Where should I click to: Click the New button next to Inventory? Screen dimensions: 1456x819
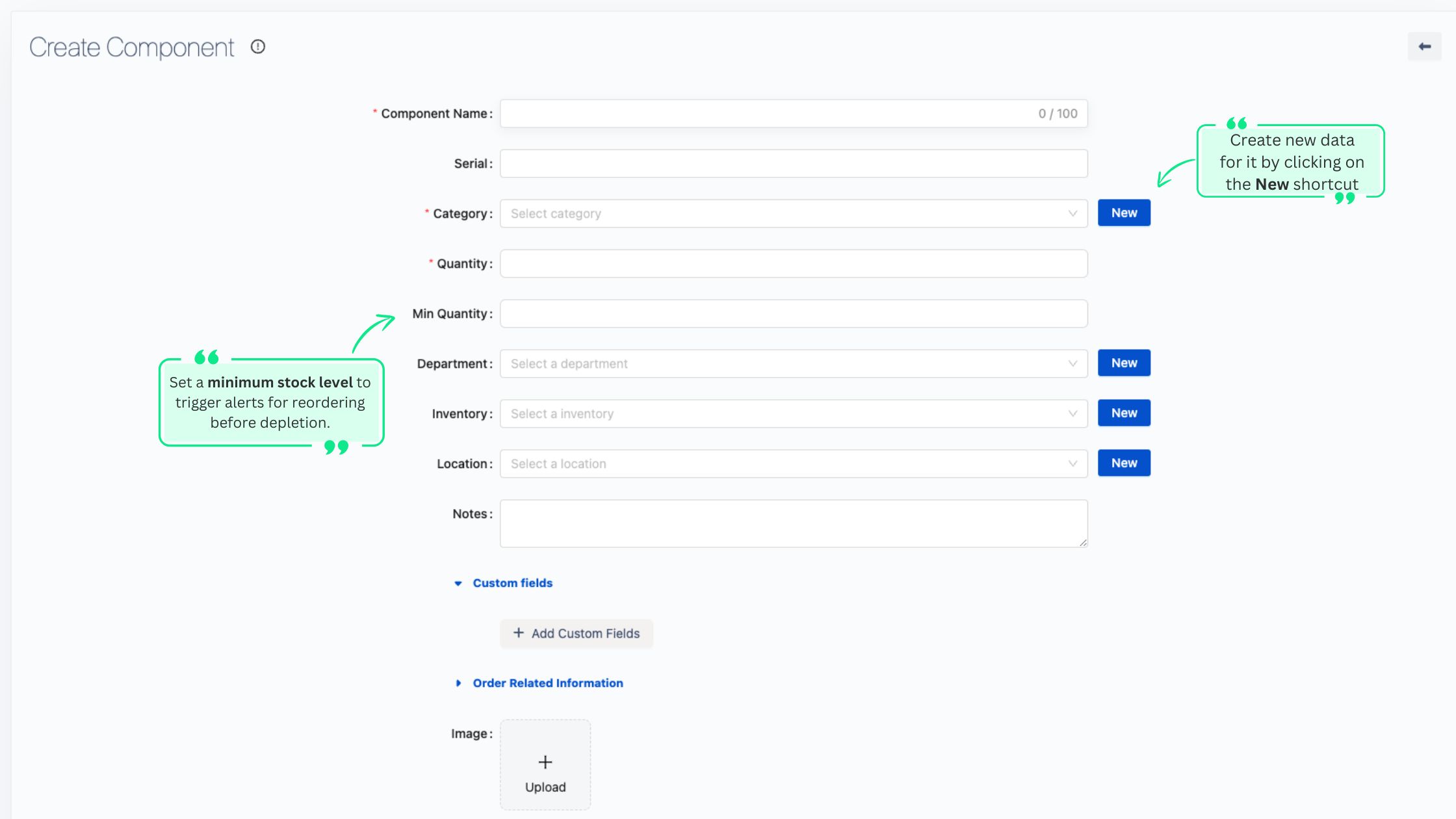pos(1123,412)
